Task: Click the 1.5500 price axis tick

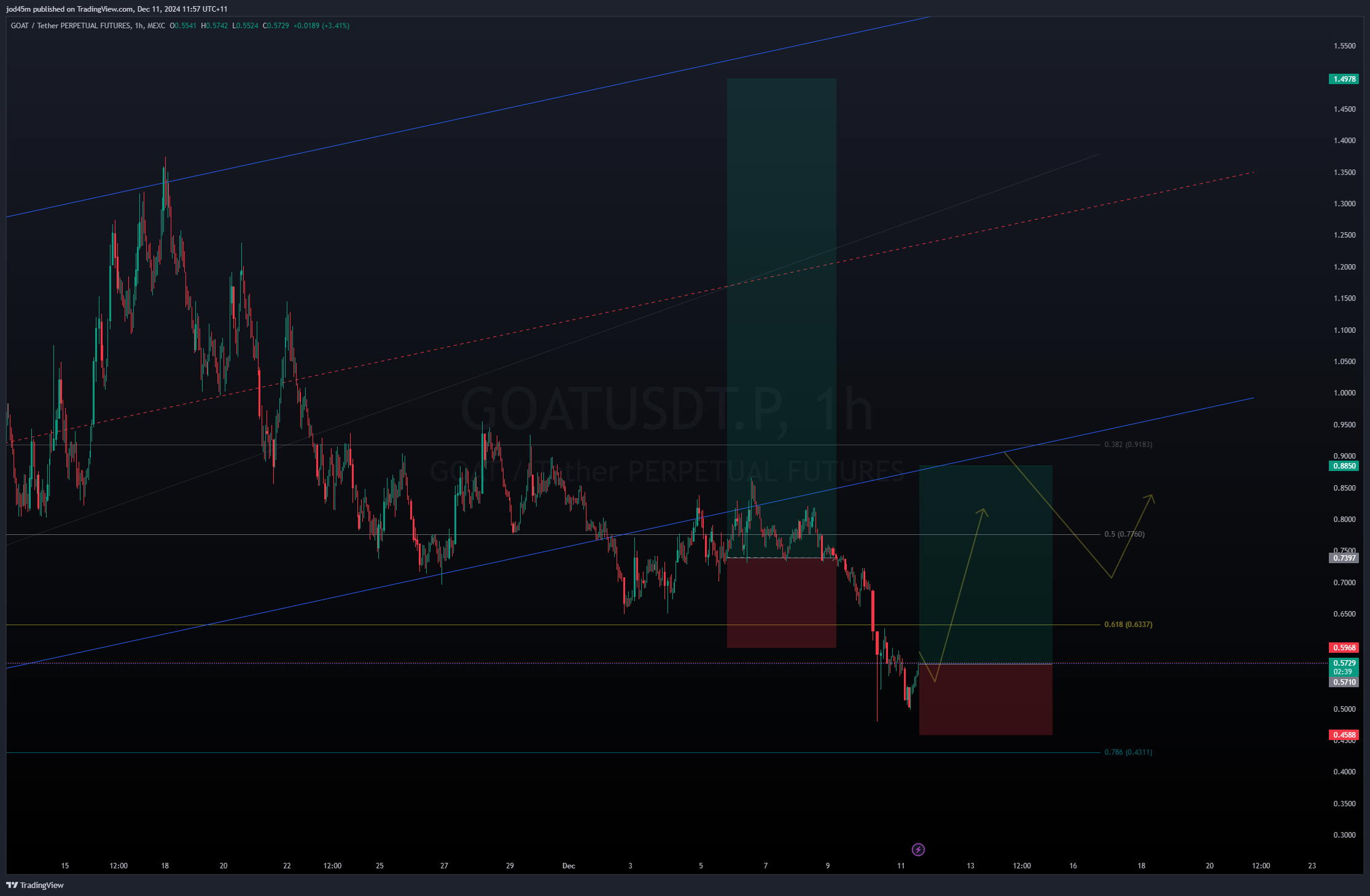Action: 1344,46
